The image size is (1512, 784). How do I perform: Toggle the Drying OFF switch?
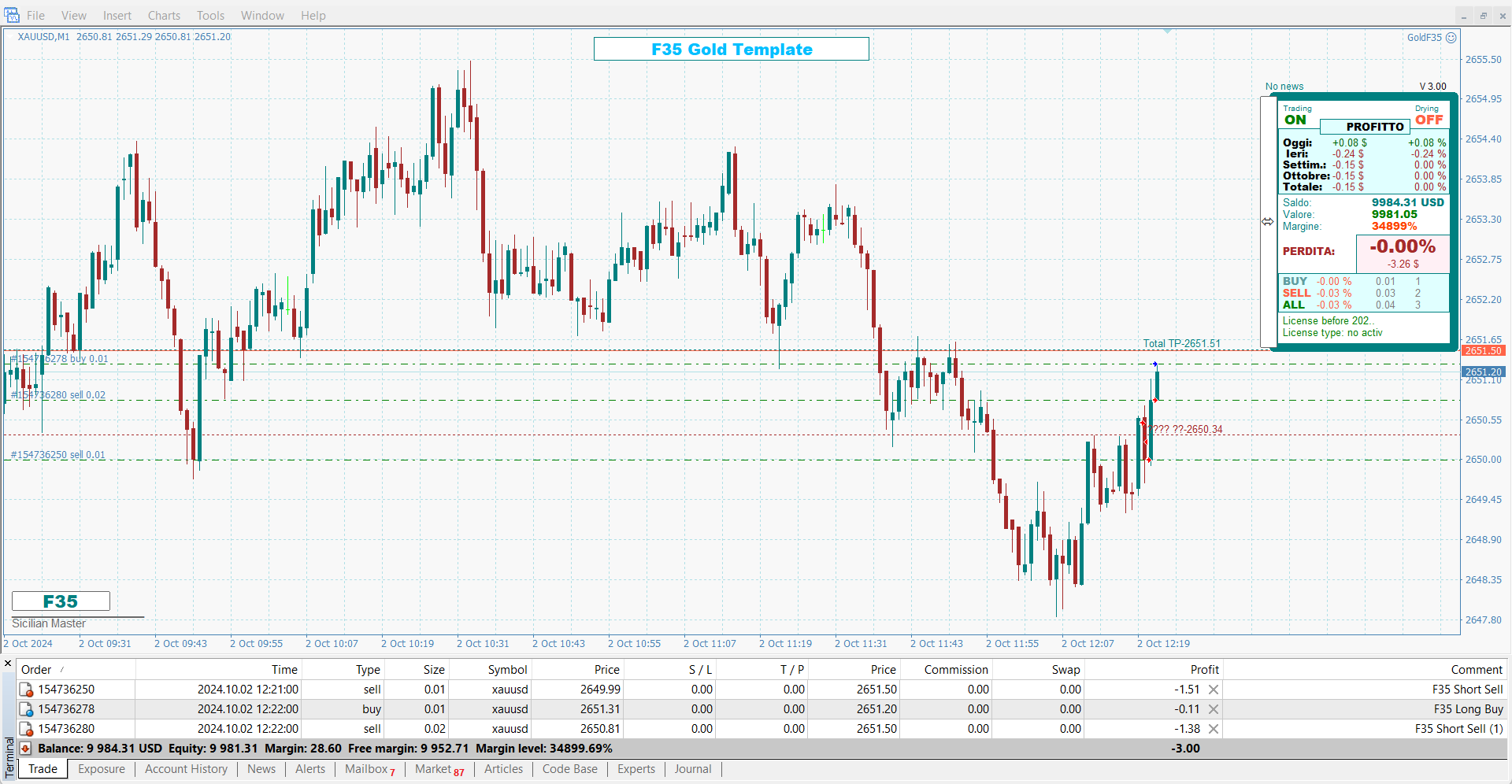(1429, 120)
